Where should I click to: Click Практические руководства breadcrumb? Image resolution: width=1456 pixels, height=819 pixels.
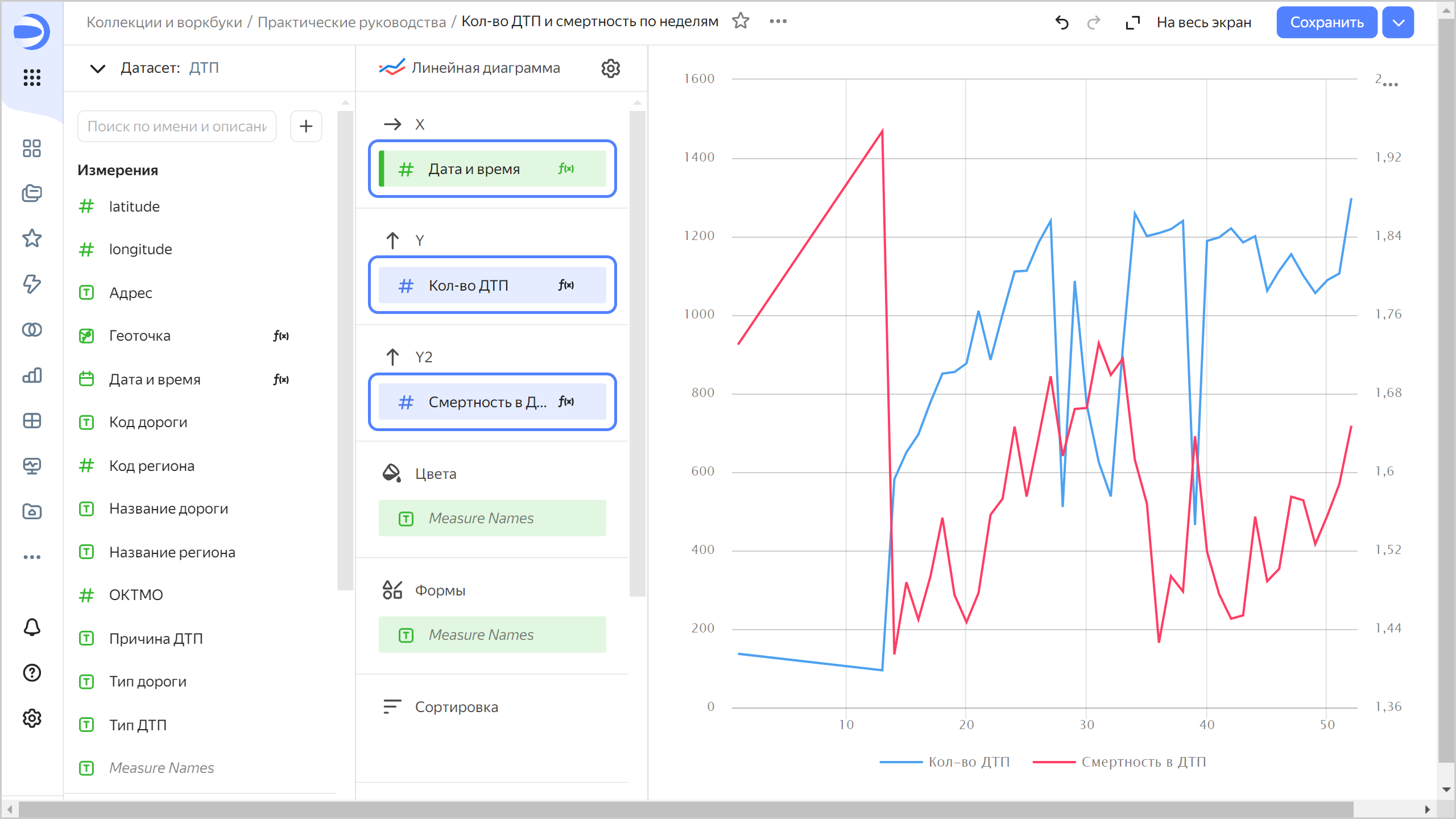click(351, 22)
